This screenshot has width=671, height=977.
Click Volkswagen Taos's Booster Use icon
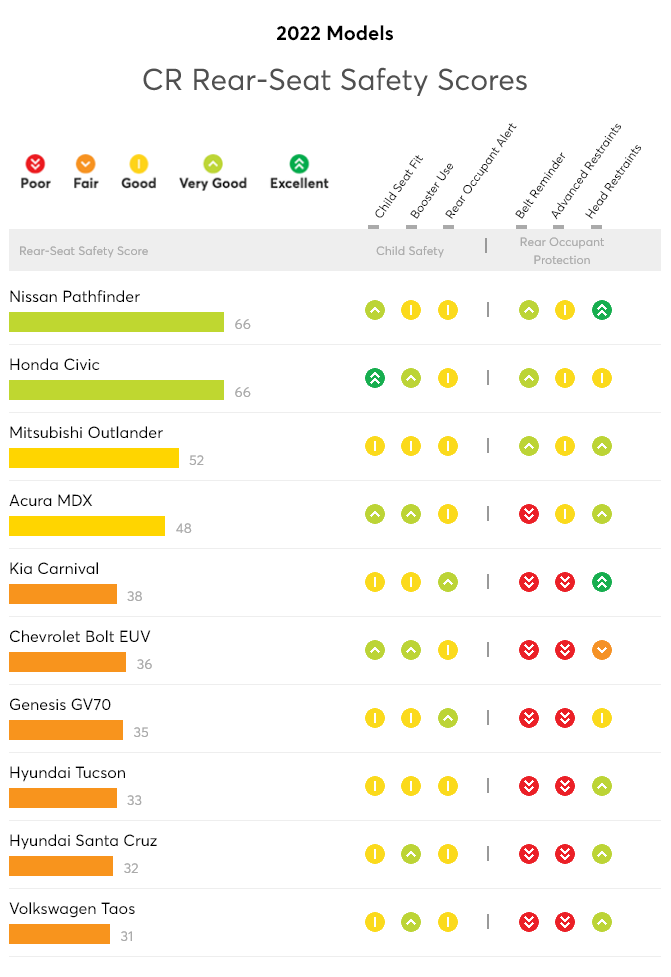coord(411,922)
